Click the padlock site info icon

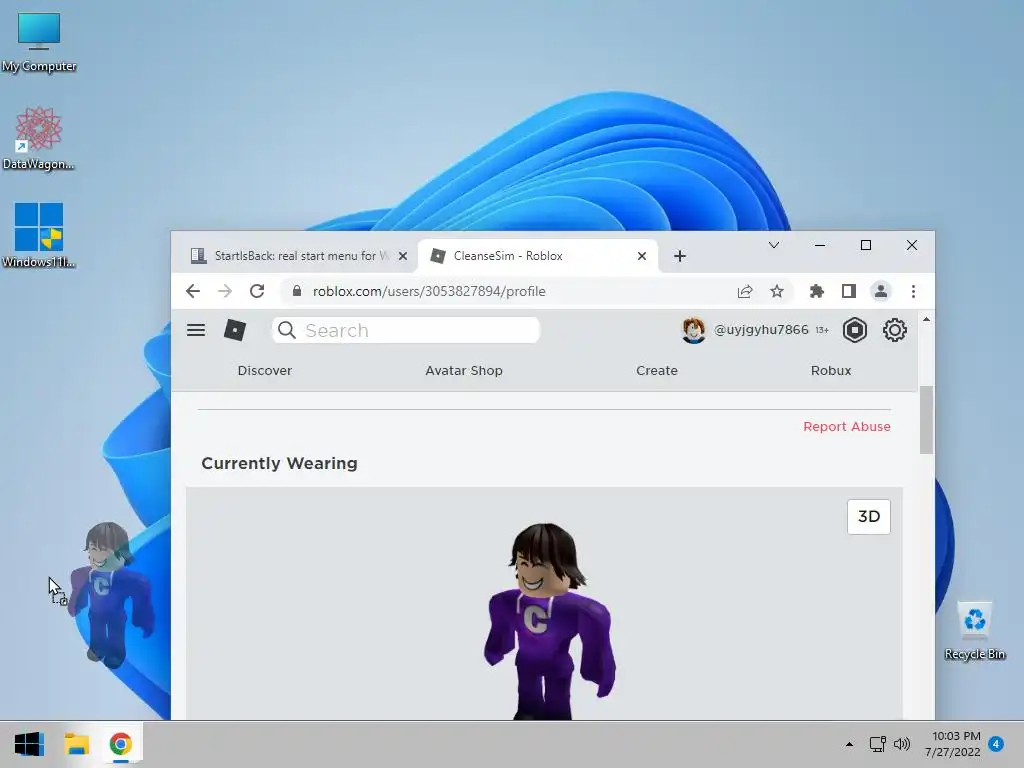pos(296,291)
